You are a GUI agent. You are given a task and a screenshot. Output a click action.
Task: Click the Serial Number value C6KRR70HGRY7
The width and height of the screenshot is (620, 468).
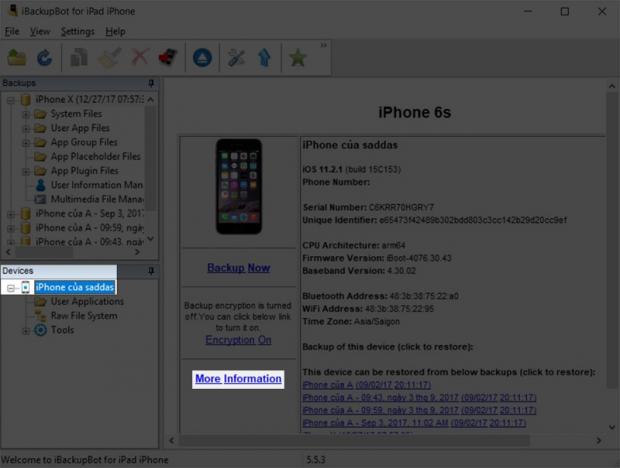(401, 208)
